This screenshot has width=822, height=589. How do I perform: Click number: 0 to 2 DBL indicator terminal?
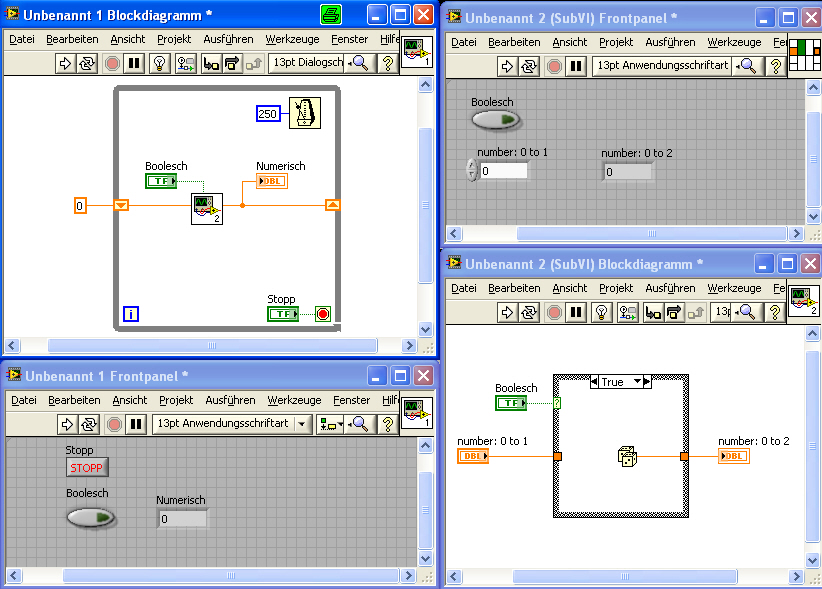tap(733, 456)
